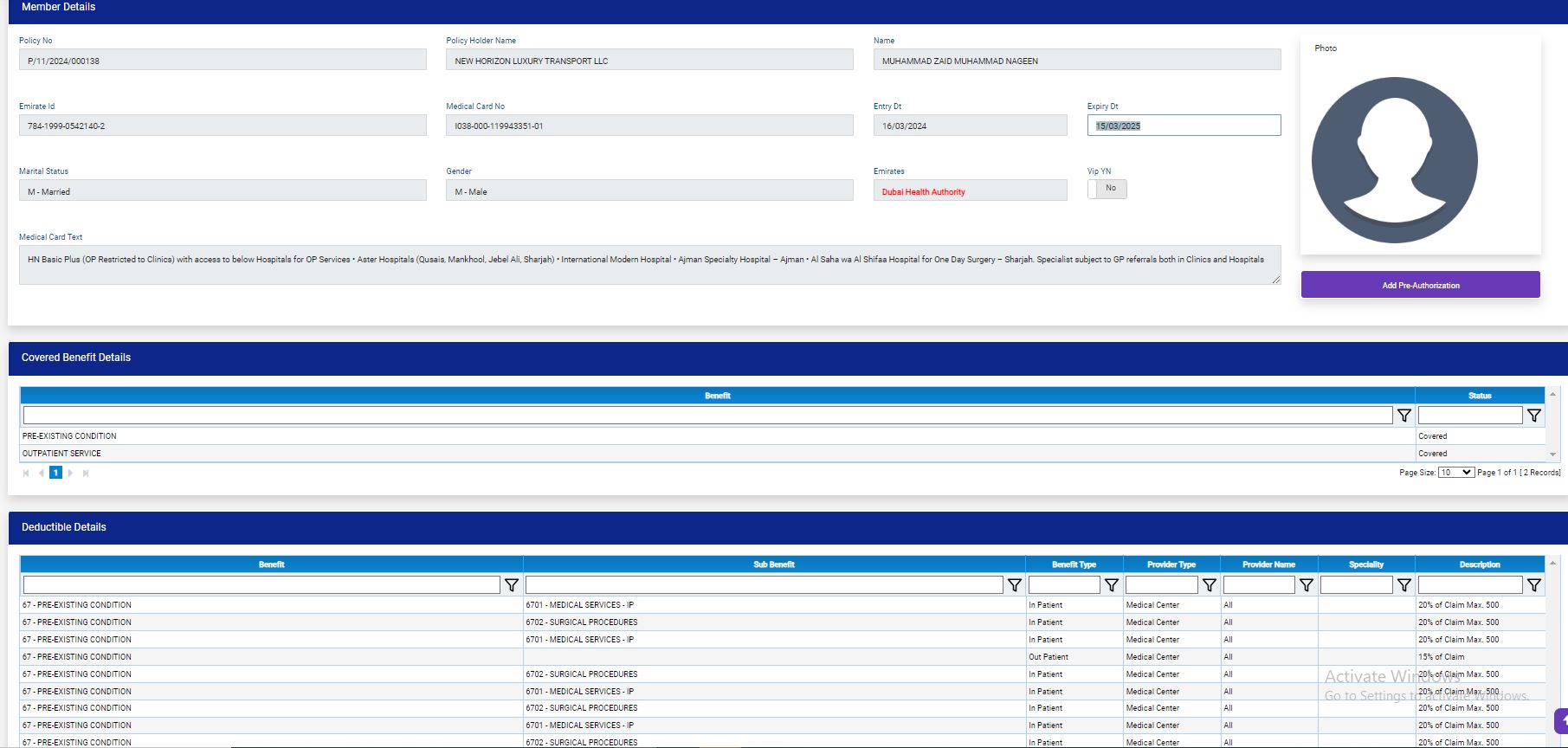
Task: Click the member photo placeholder
Action: click(x=1394, y=160)
